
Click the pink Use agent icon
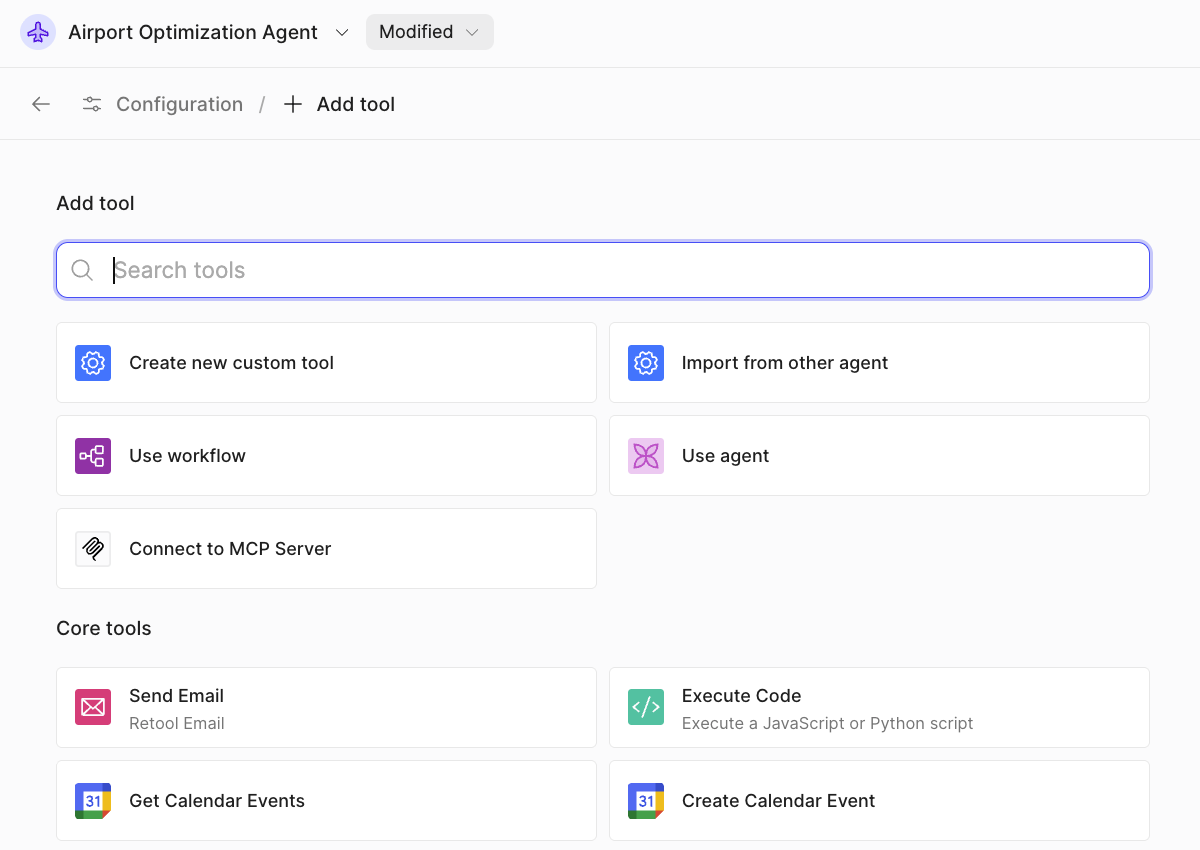(x=645, y=455)
